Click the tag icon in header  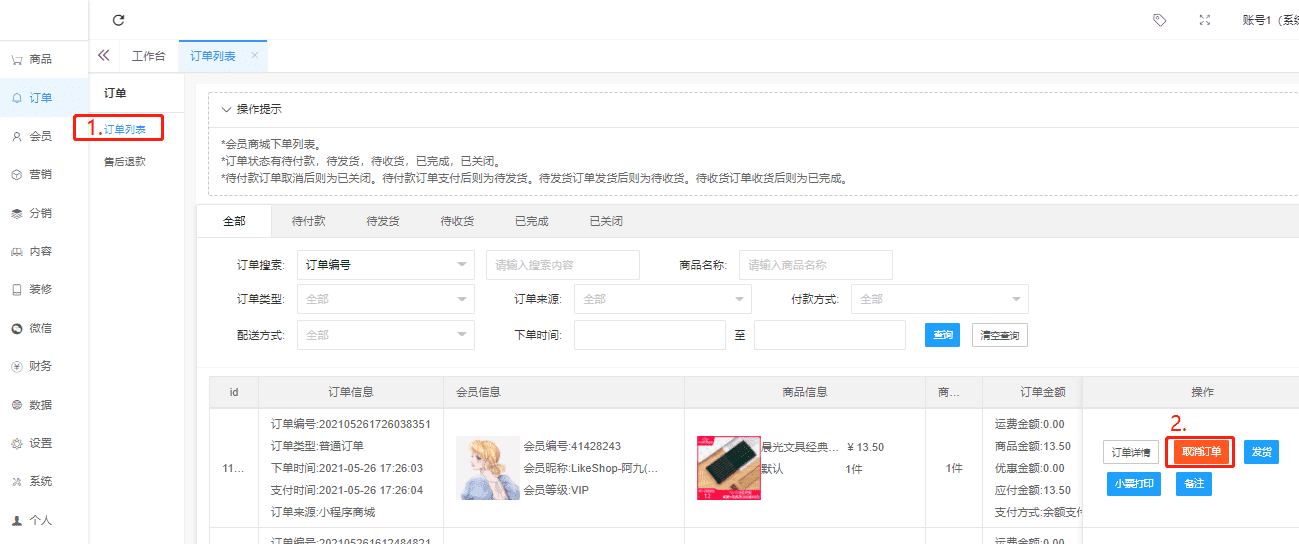pos(1159,20)
